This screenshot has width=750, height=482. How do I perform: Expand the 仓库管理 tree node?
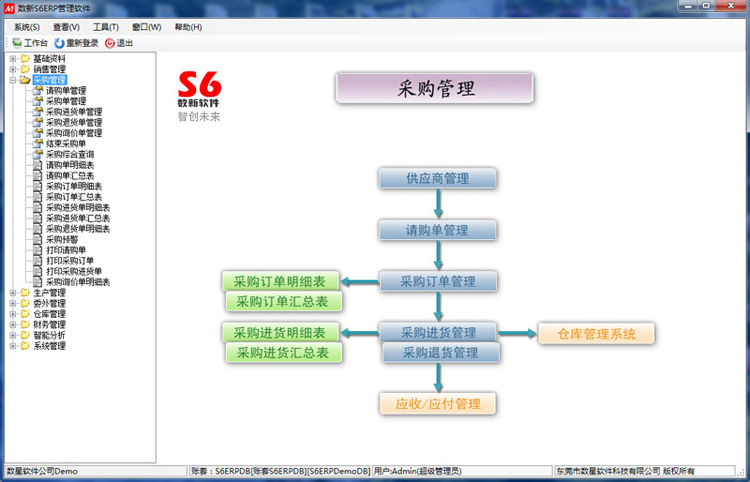(13, 314)
